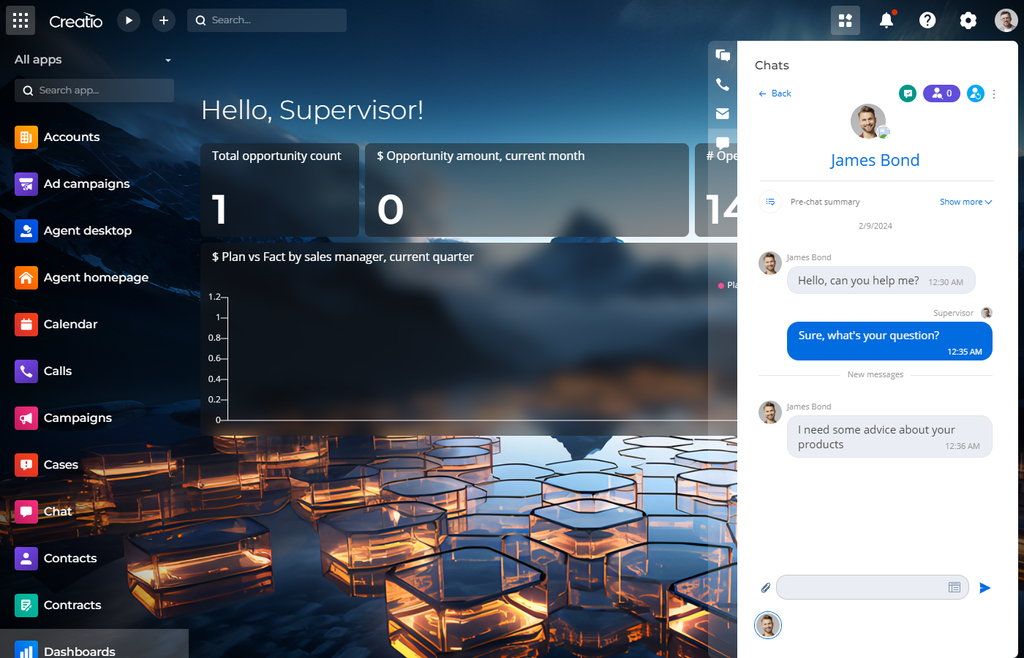Viewport: 1024px width, 658px height.
Task: Click James Bond's large profile photo
Action: coord(868,121)
